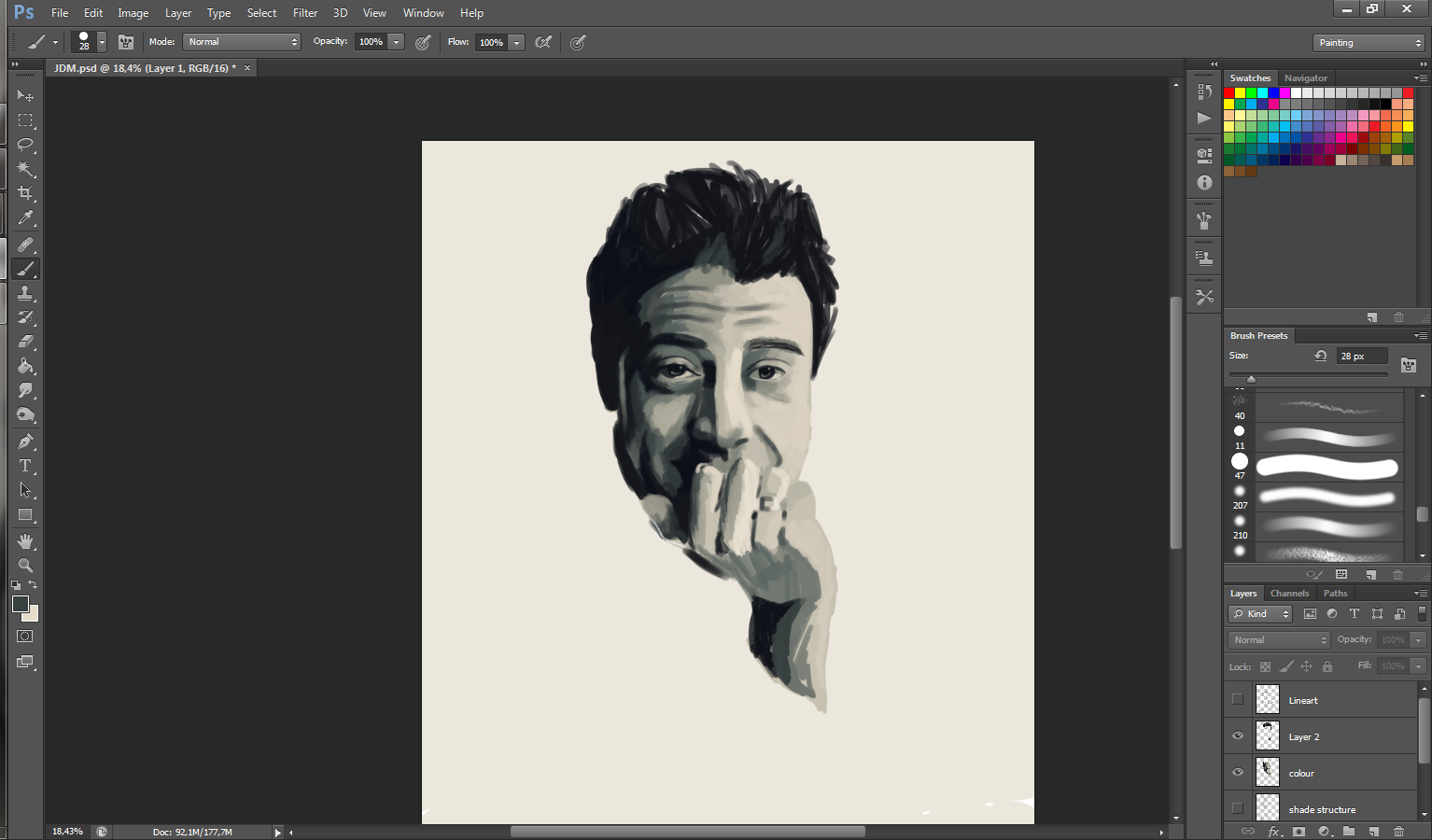Viewport: 1432px width, 840px height.
Task: Activate the Hand tool
Action: click(x=25, y=541)
